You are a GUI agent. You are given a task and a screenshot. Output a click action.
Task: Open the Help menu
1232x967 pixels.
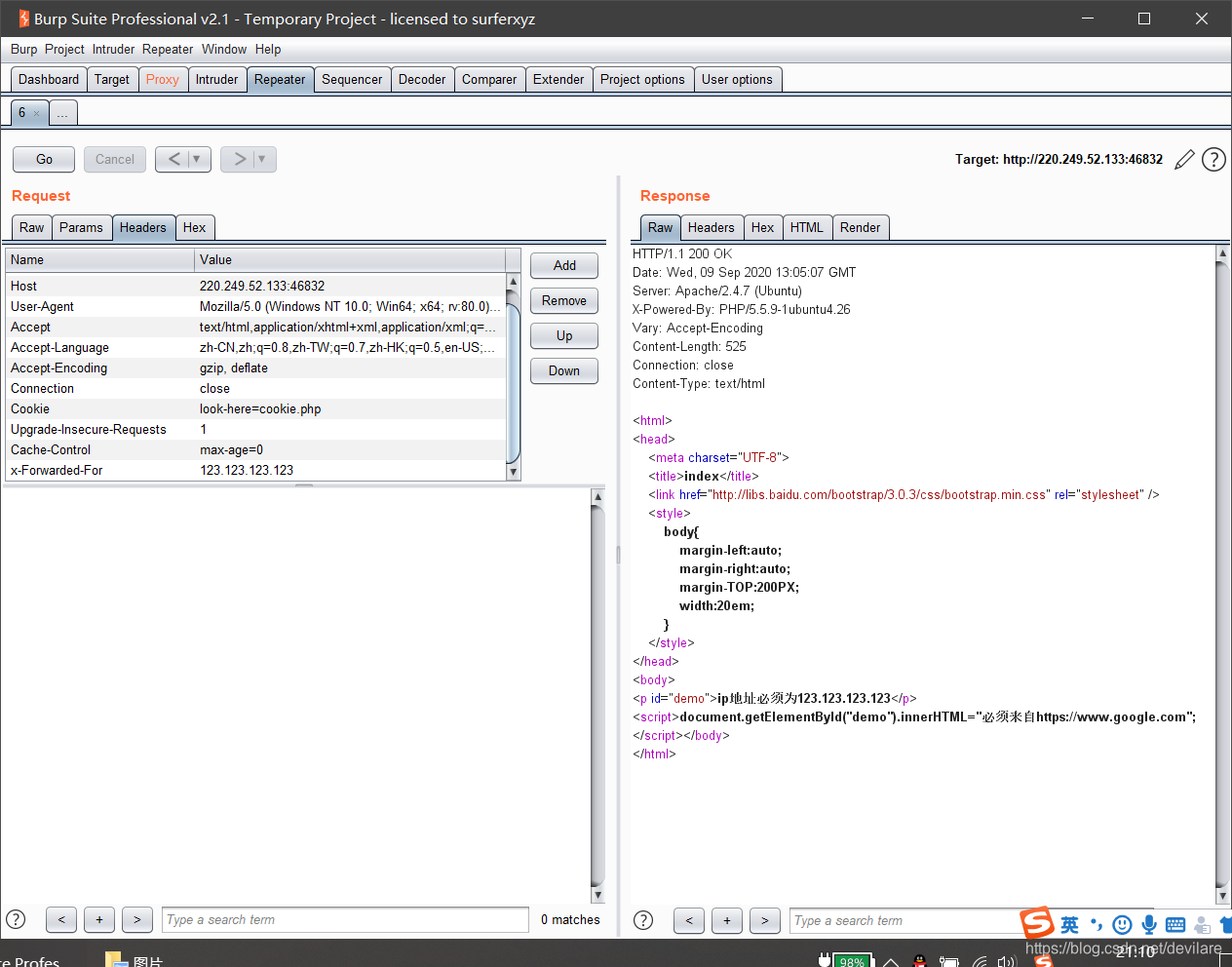pyautogui.click(x=268, y=49)
